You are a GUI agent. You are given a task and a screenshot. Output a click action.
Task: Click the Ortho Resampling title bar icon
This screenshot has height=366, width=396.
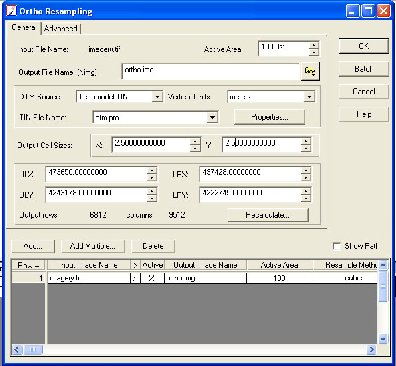tap(11, 11)
